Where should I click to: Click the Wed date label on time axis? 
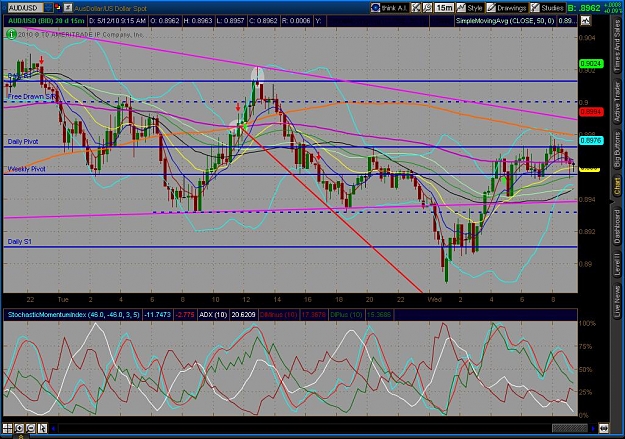(x=434, y=299)
